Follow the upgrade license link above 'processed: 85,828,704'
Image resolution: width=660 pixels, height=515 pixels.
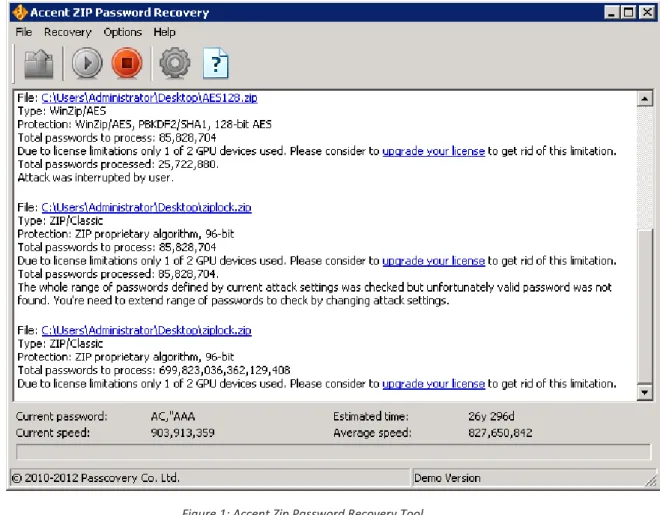tap(434, 261)
